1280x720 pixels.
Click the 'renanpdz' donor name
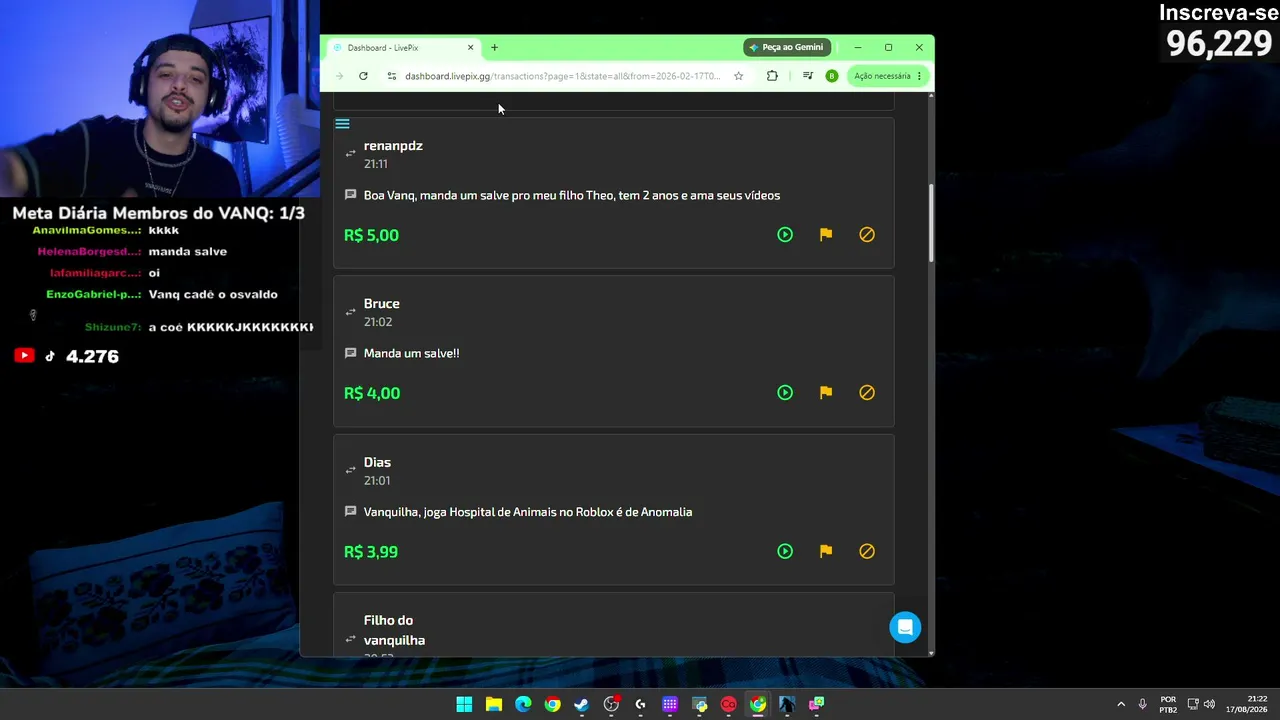coord(393,146)
